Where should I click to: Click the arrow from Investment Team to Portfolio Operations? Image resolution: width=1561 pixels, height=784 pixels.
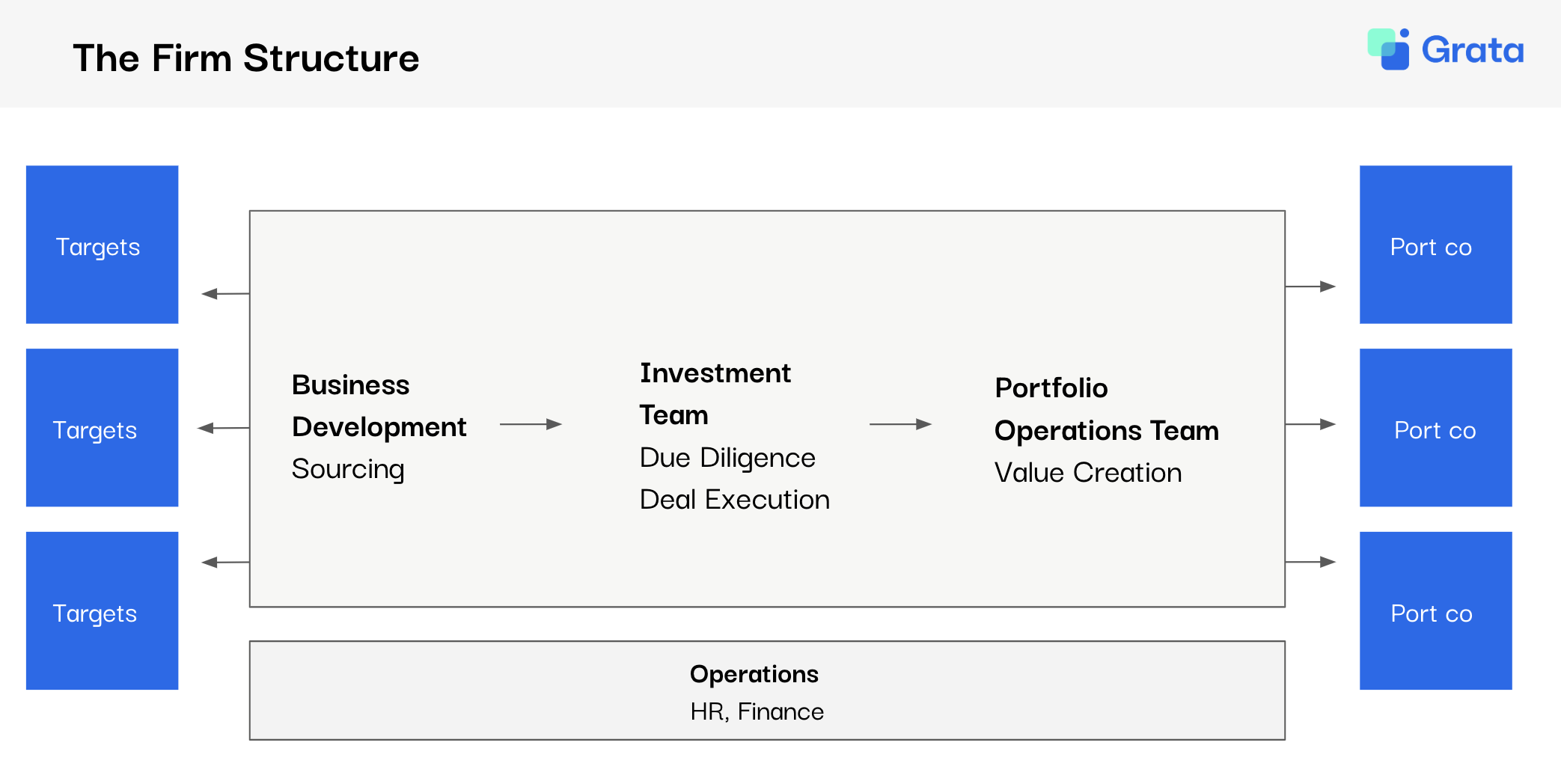tap(900, 424)
